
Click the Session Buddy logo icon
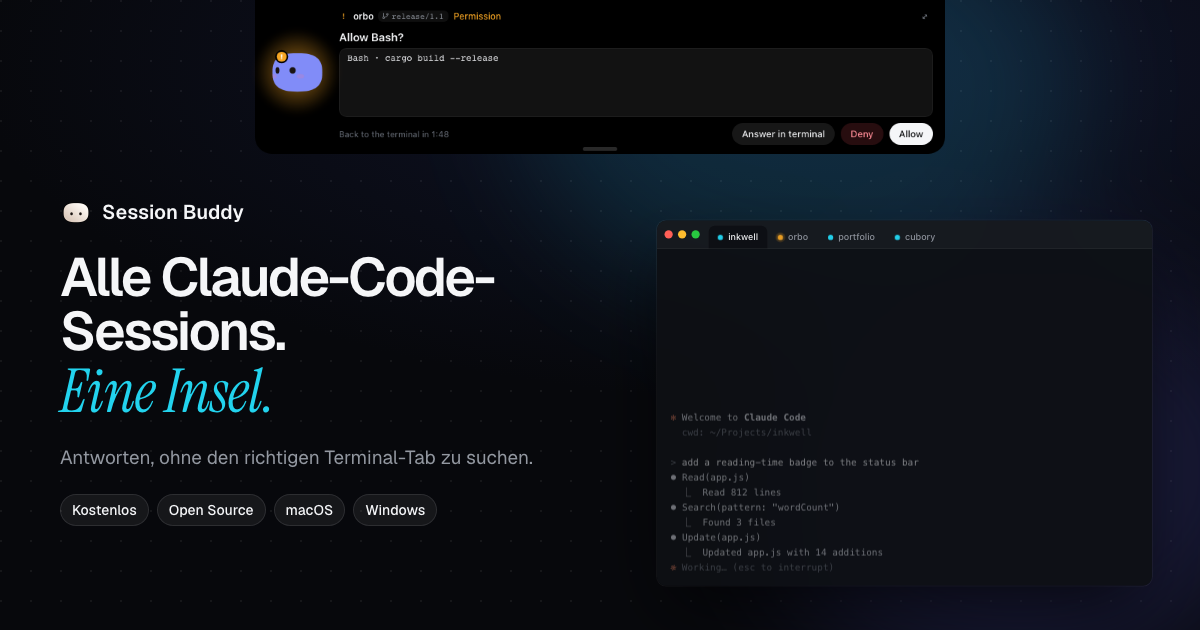coord(76,212)
